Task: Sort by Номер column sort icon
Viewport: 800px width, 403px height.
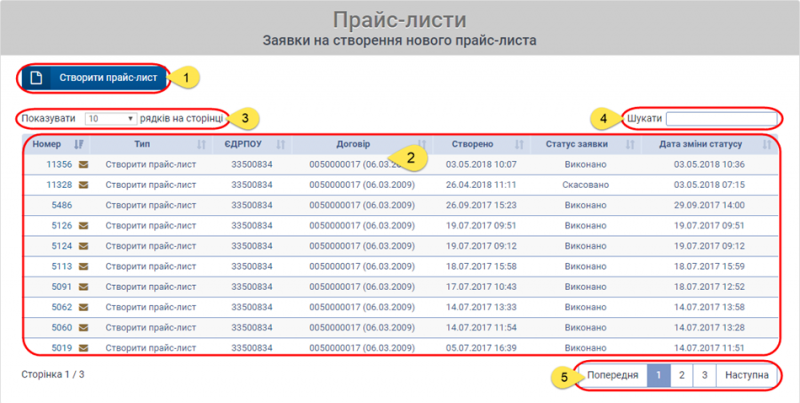Action: [79, 144]
